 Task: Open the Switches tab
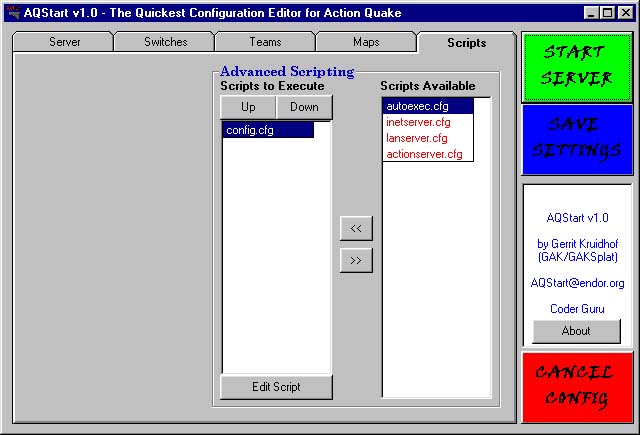(x=164, y=42)
